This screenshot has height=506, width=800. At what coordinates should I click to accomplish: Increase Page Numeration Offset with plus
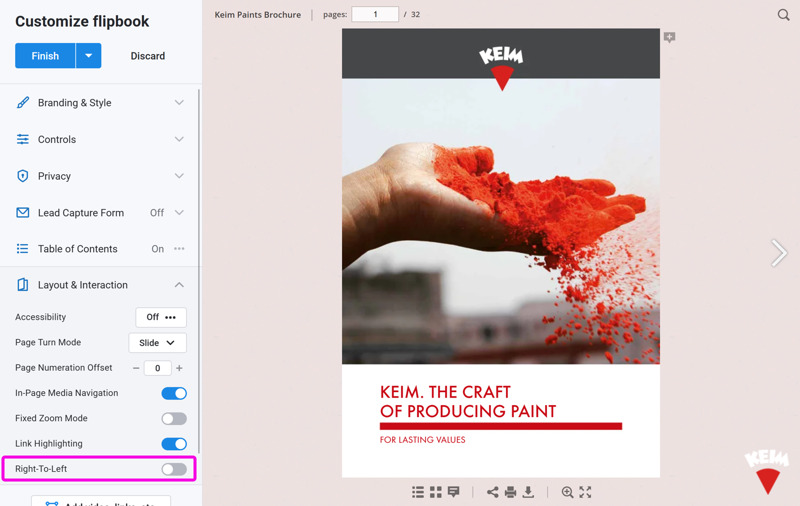(x=179, y=368)
